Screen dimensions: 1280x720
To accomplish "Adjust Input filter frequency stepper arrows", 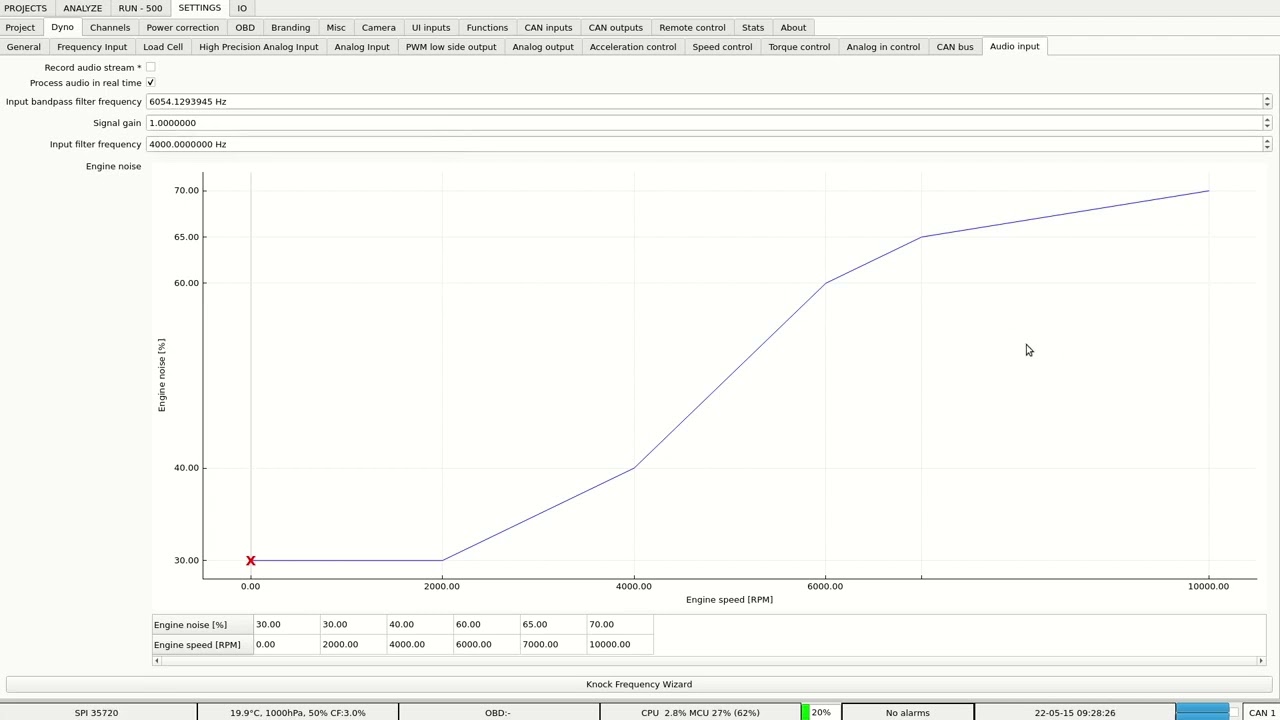I will coord(1267,144).
